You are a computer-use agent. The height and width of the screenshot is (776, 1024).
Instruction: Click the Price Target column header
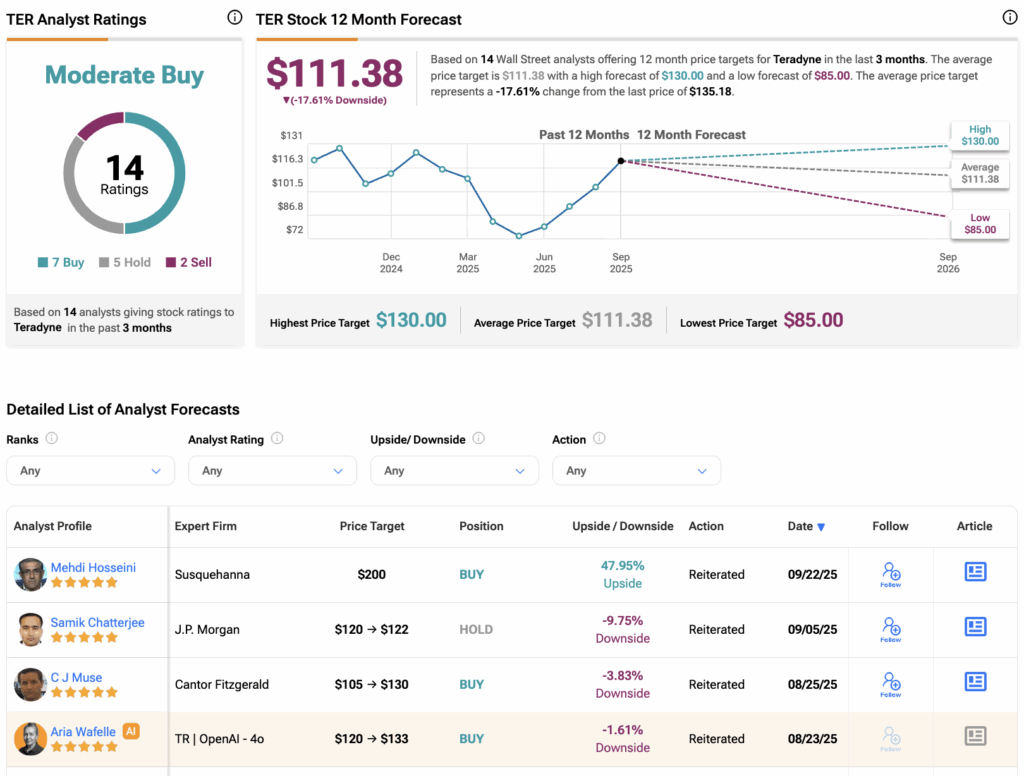click(x=372, y=526)
